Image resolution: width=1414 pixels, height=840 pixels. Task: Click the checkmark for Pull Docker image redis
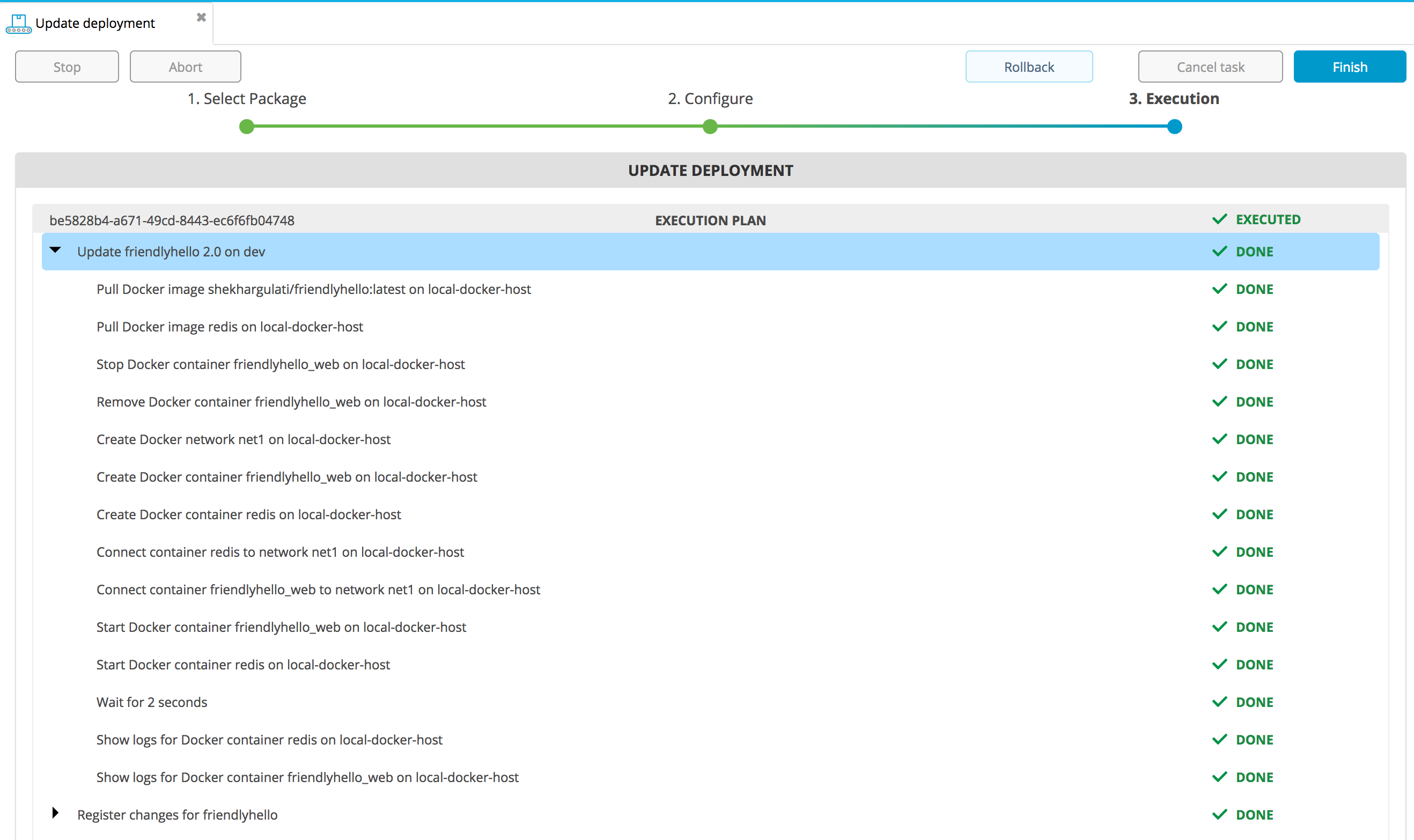pyautogui.click(x=1219, y=327)
